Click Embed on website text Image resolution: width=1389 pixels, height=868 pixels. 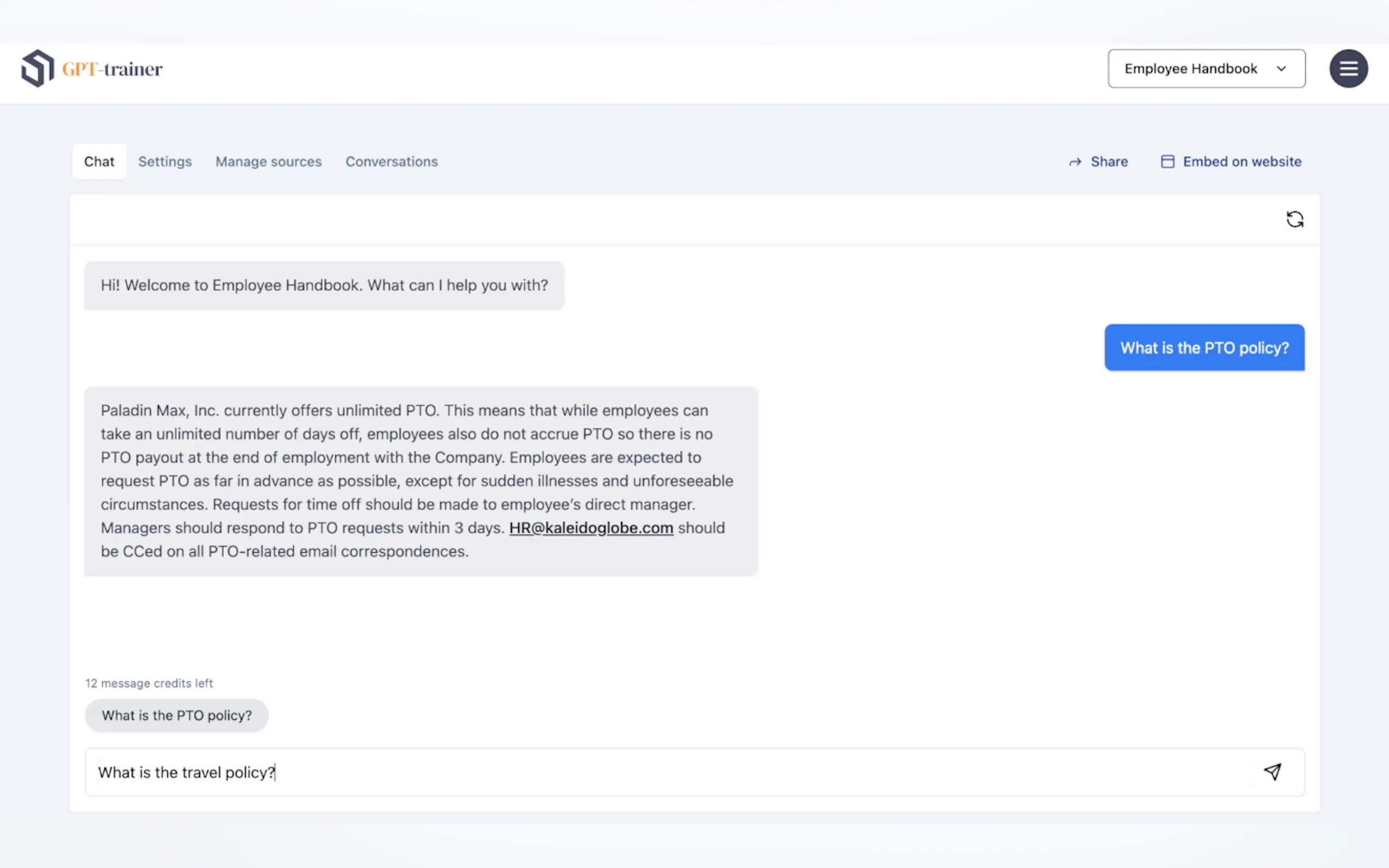[x=1241, y=161]
